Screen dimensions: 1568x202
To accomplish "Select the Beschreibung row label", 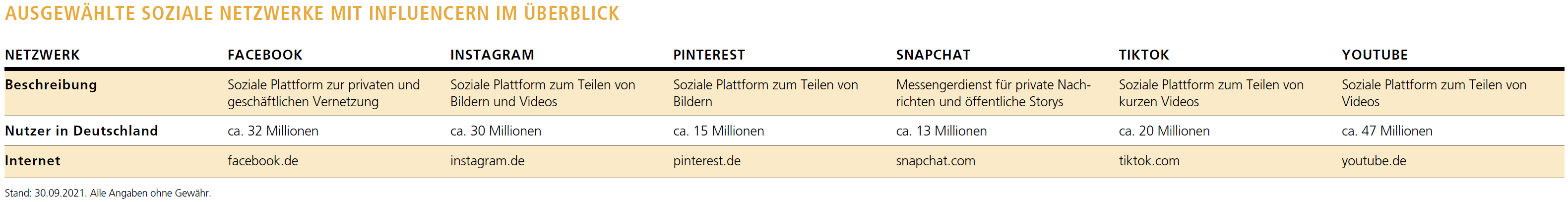I will (x=51, y=85).
